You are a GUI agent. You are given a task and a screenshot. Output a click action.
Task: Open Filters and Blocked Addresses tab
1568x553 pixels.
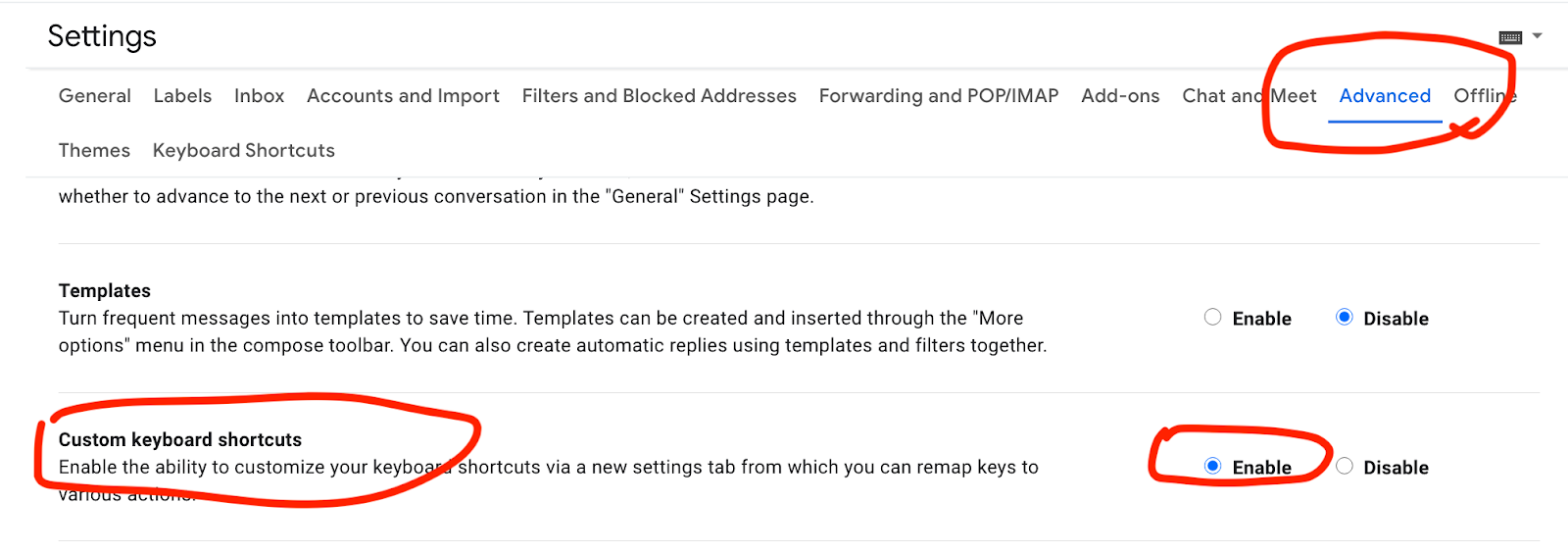pyautogui.click(x=659, y=96)
